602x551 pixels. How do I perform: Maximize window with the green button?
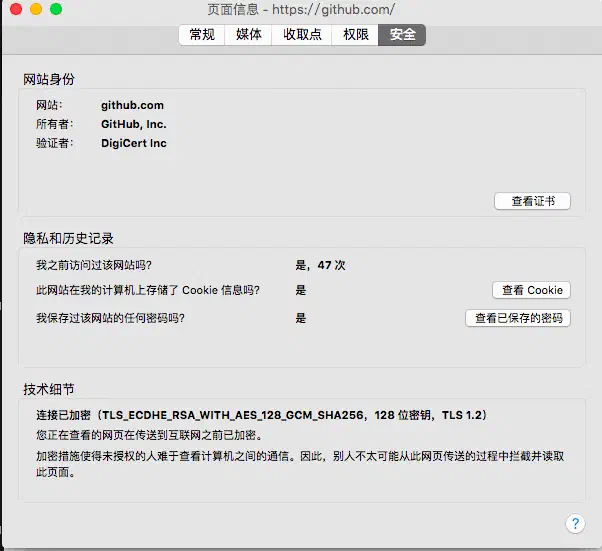click(x=56, y=9)
